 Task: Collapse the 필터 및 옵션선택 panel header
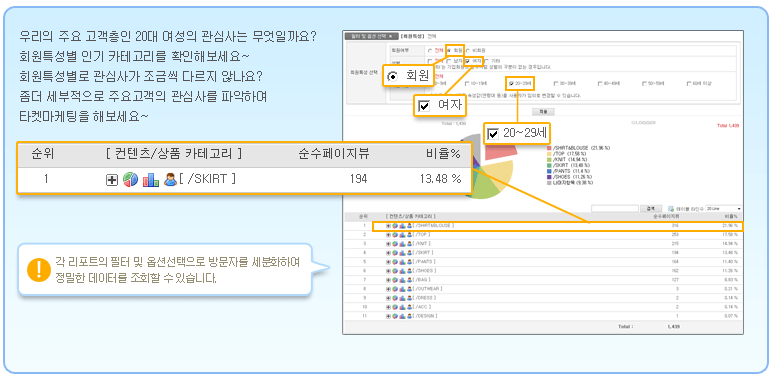click(370, 36)
